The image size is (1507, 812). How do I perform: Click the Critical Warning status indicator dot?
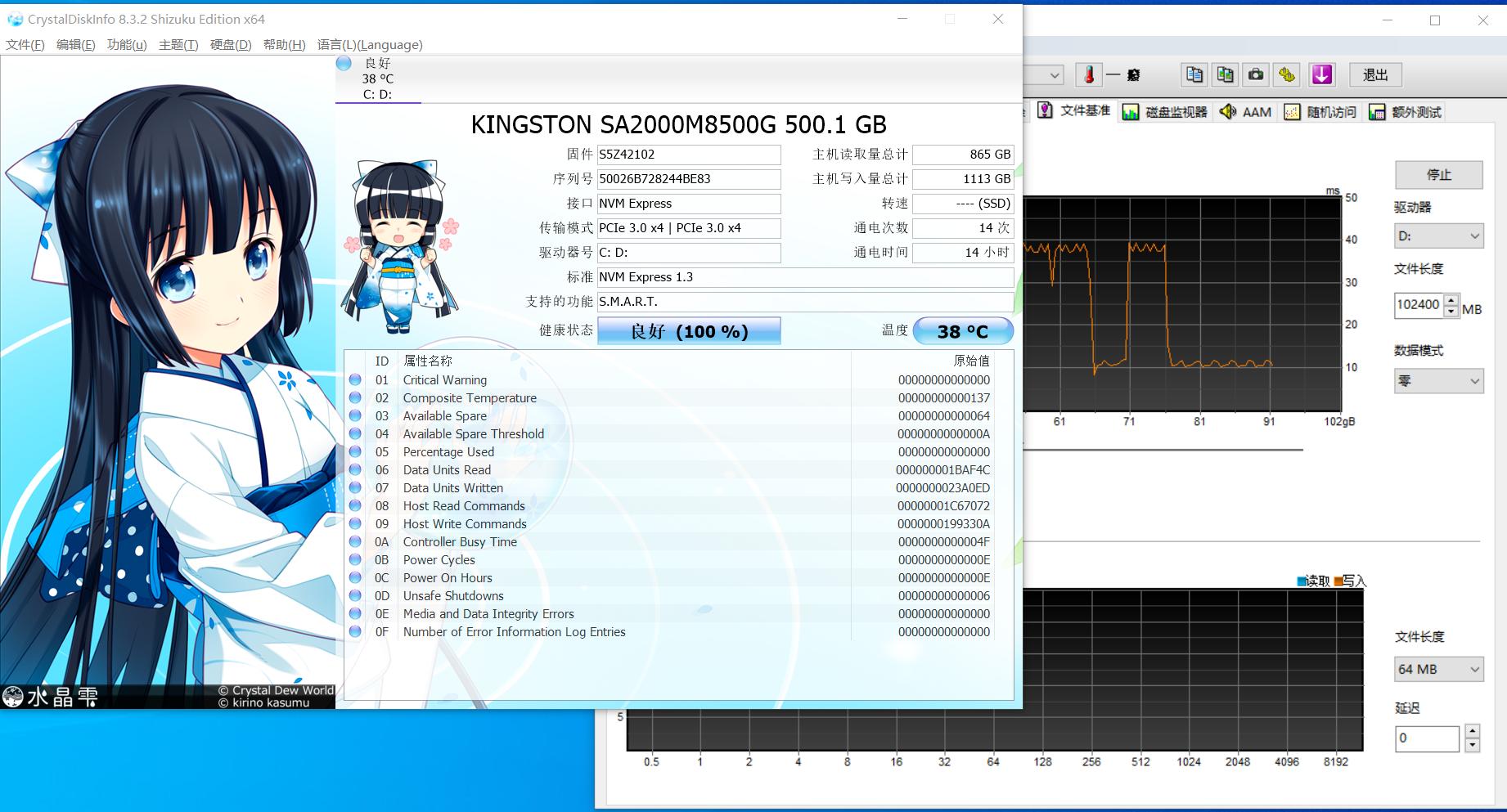355,380
